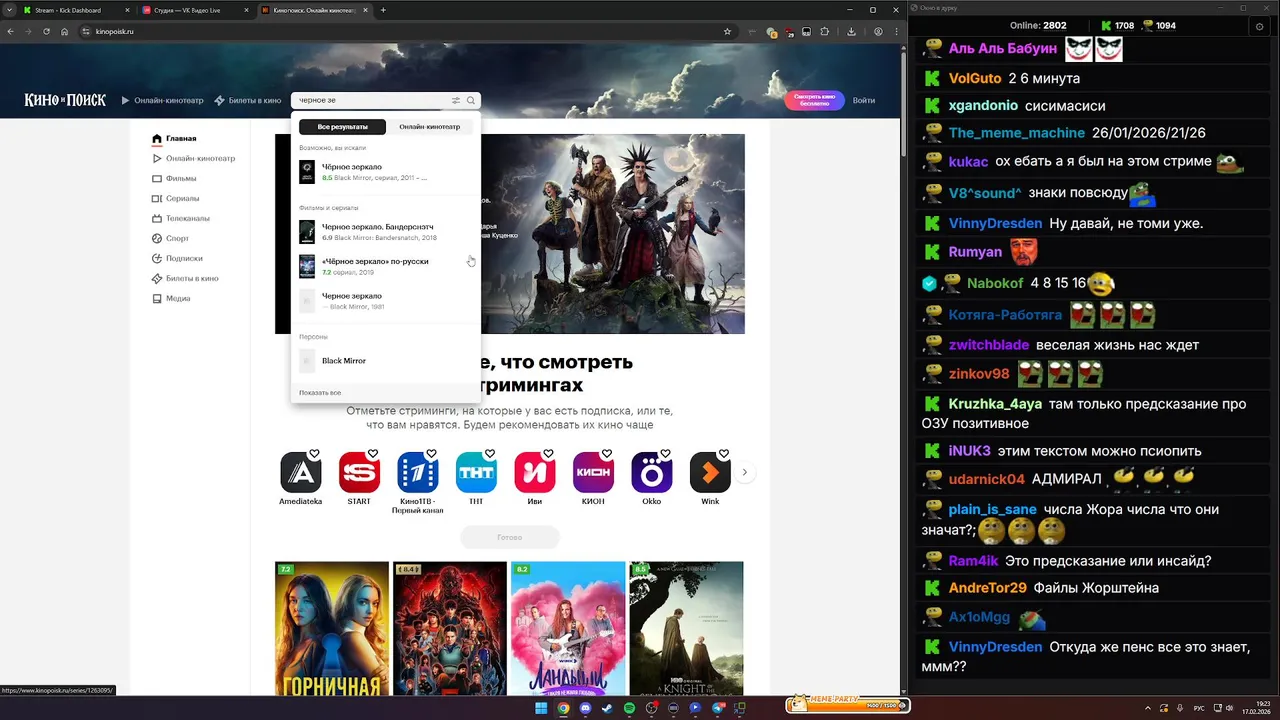Click the Смотреть кино бесплатно button
Screen dimensions: 1280x720
(x=814, y=100)
